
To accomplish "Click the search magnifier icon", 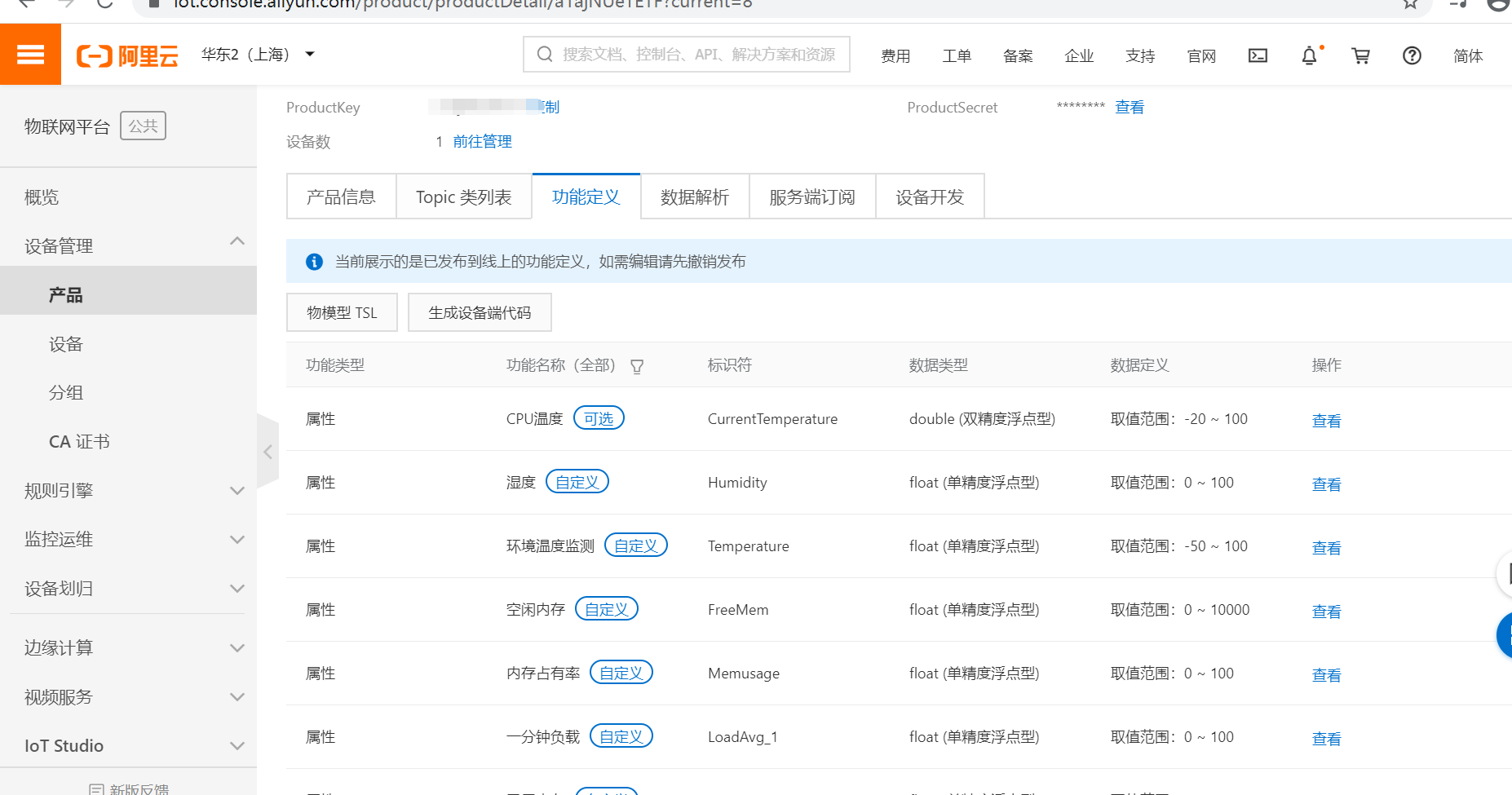I will pos(544,54).
